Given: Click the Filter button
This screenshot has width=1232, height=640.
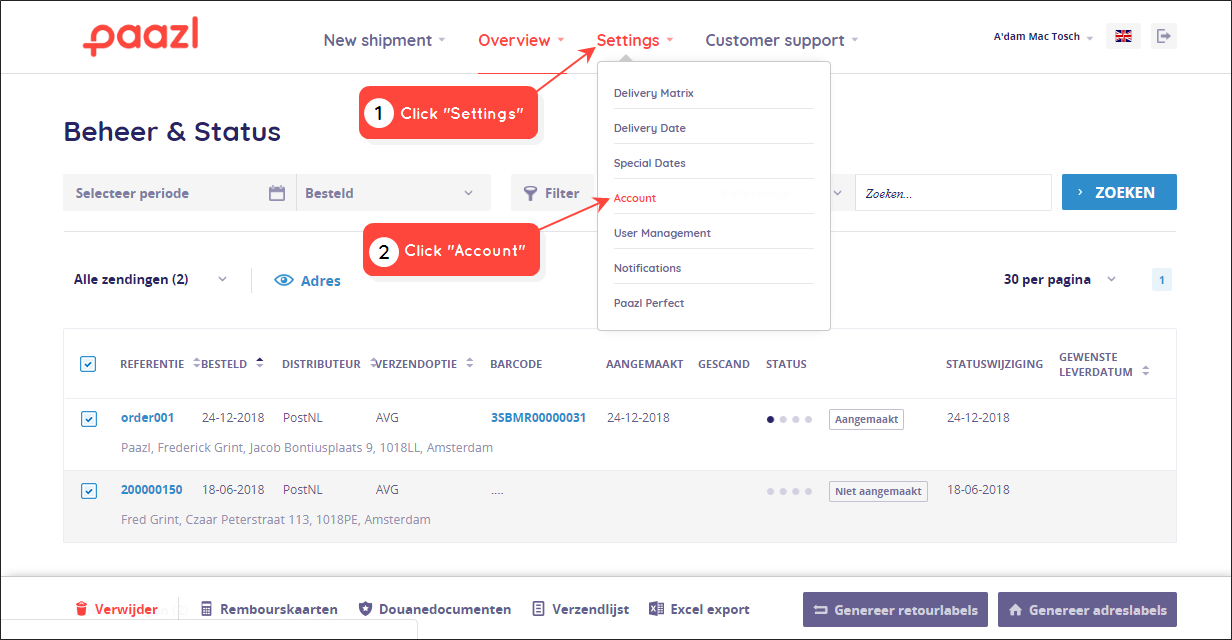Looking at the screenshot, I should point(553,193).
